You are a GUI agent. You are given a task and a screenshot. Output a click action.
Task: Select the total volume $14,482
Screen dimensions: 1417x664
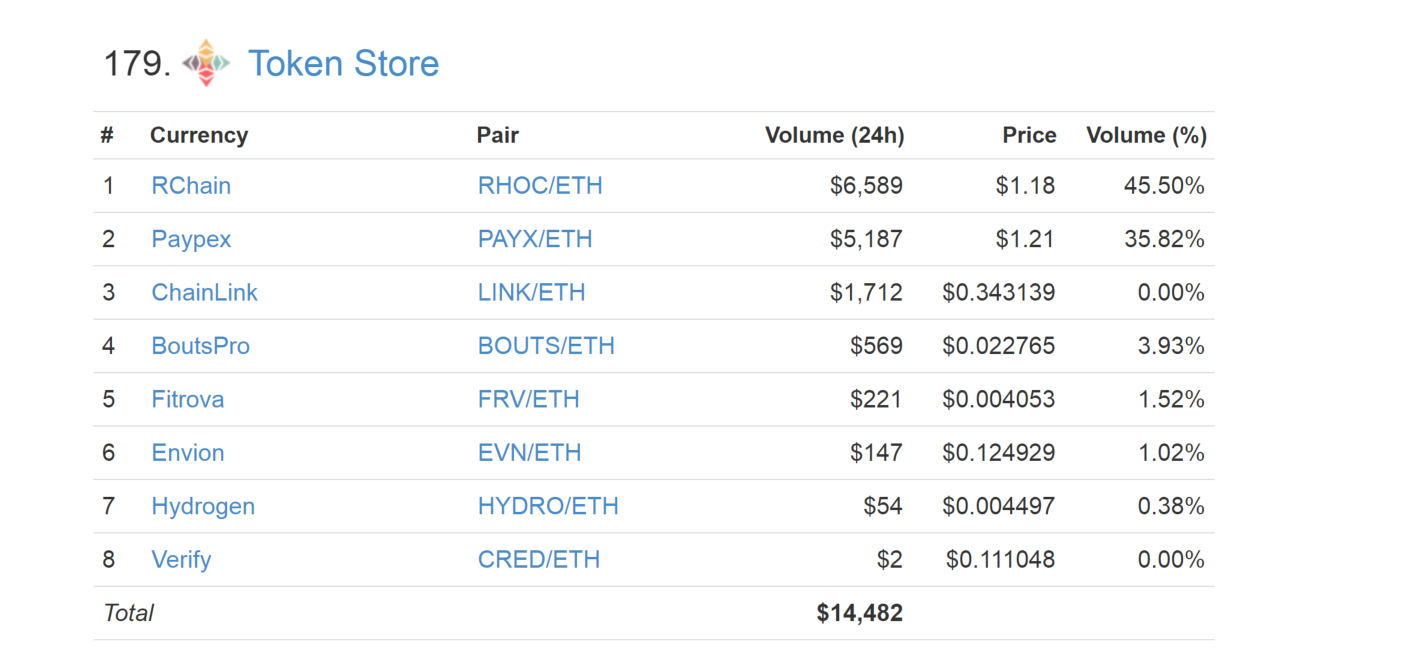click(860, 613)
